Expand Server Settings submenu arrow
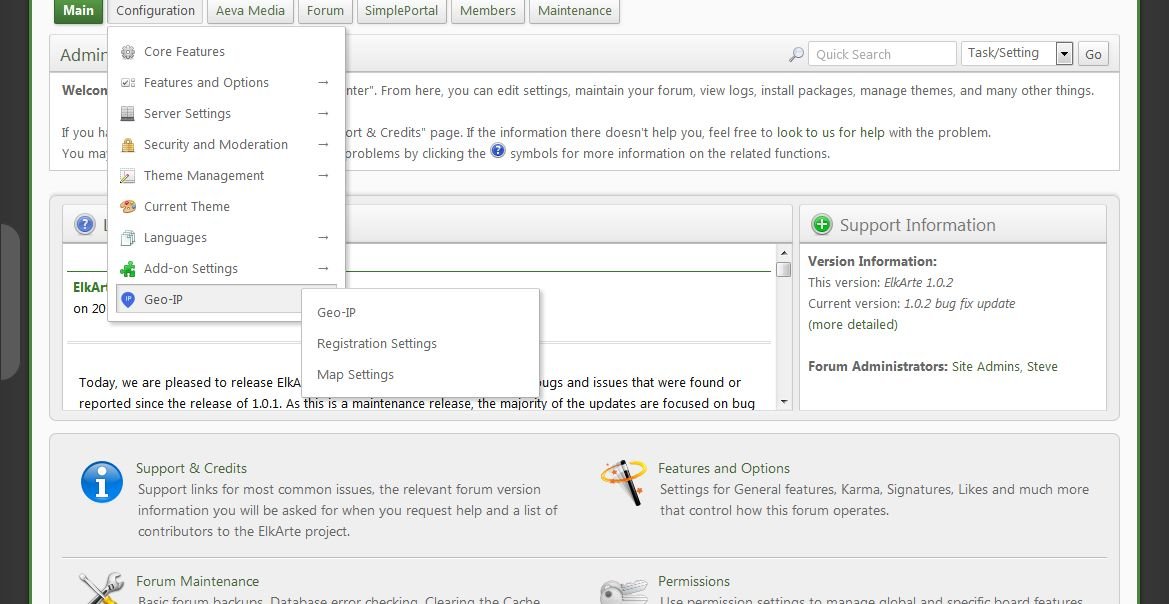 coord(323,113)
